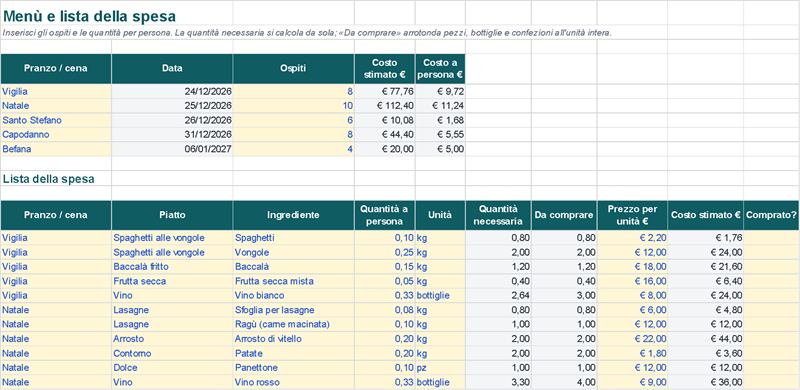Select the 'Vino rosso' ingredient cell
The height and width of the screenshot is (390, 800).
click(293, 382)
